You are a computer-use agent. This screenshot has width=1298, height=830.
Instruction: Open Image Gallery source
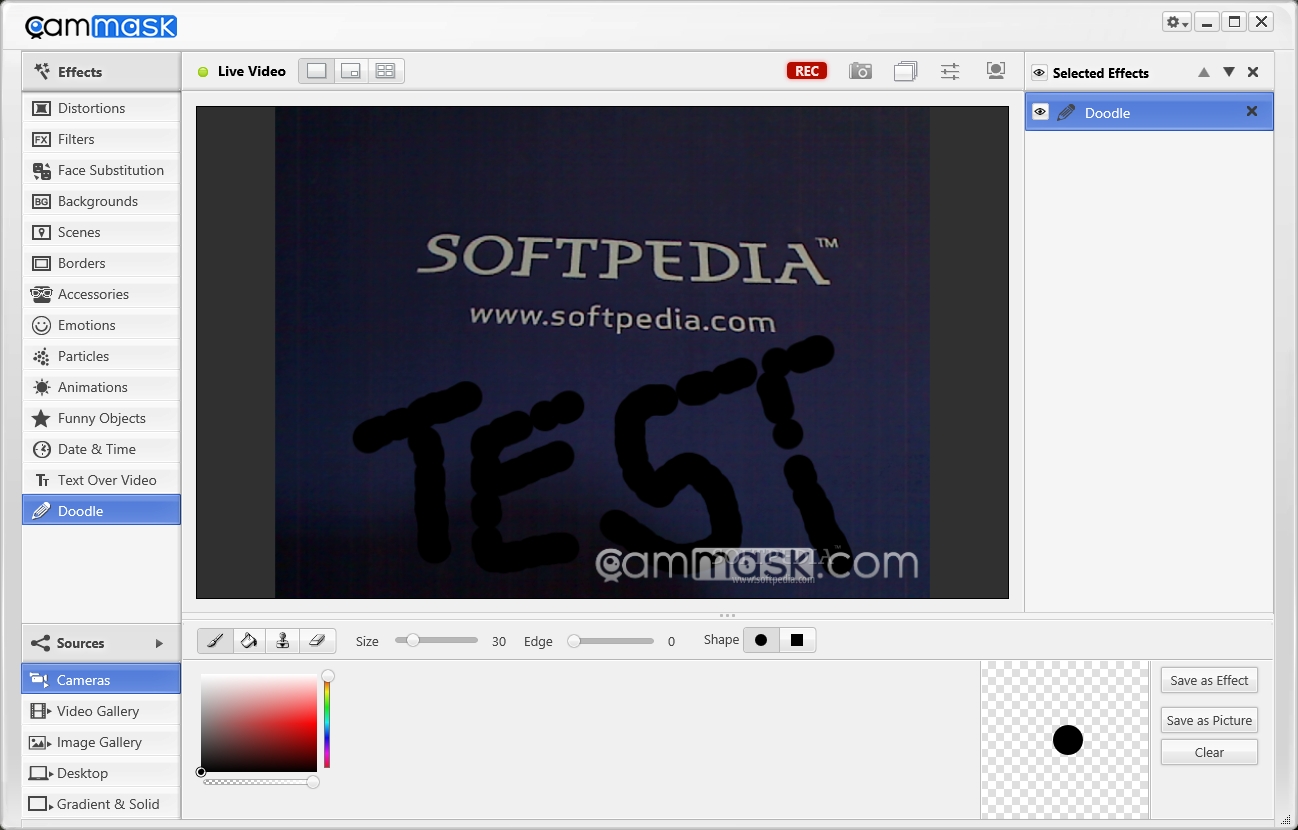101,742
